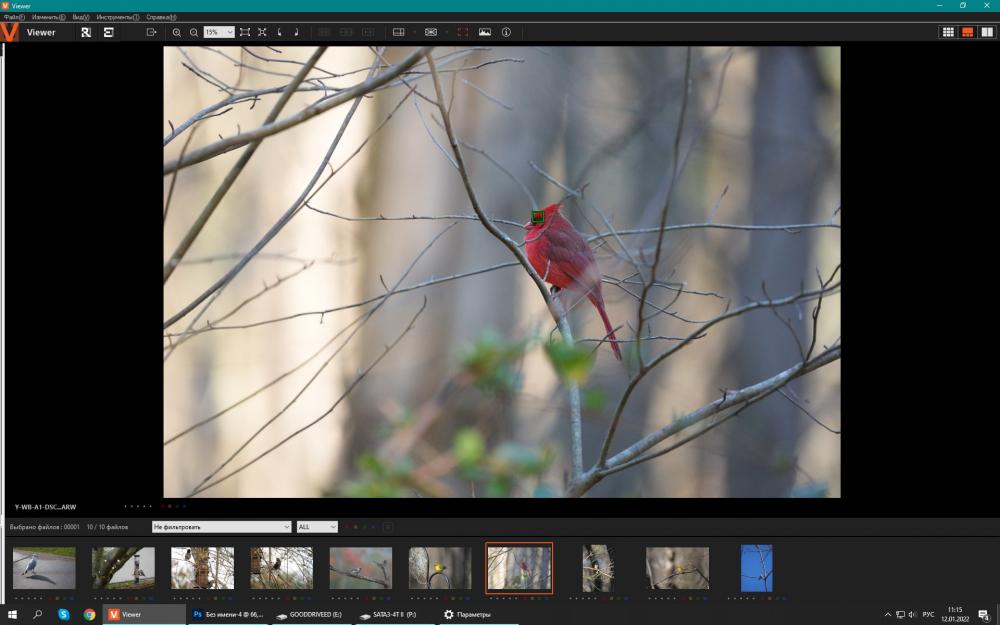Show image at actual pixel size
This screenshot has height=625, width=1000.
pyautogui.click(x=262, y=32)
